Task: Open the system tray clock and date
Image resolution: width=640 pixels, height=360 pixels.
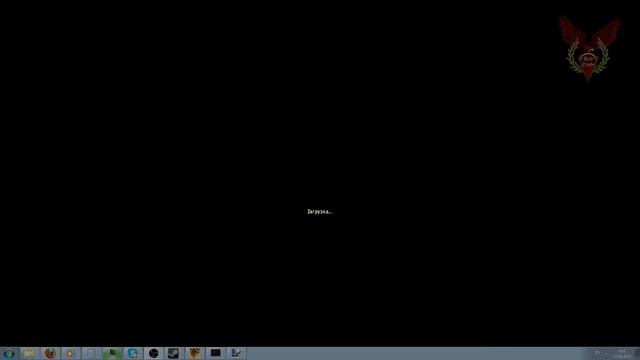Action: point(622,354)
